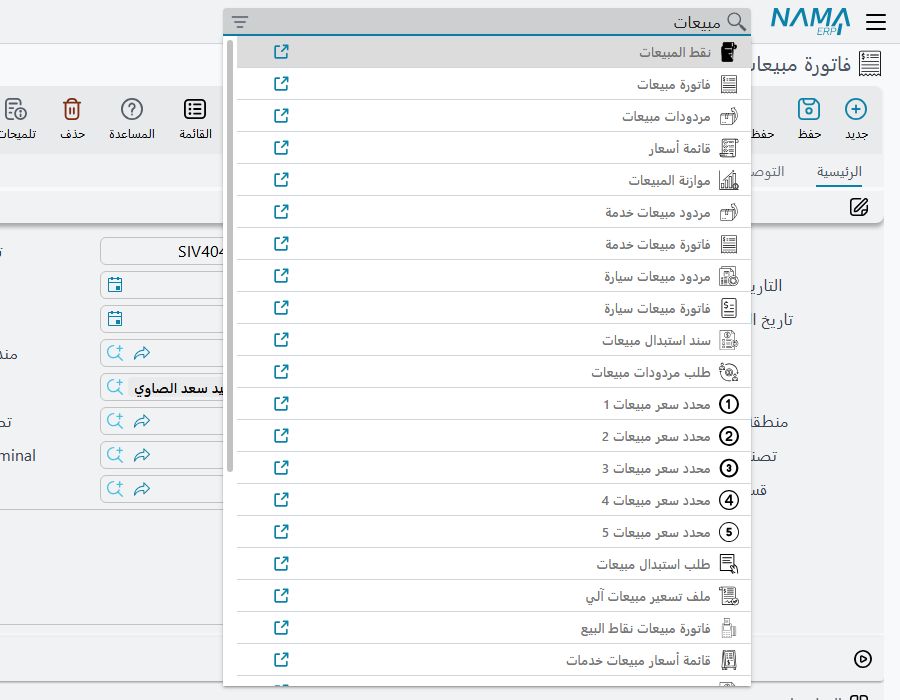Click the القائمة list view icon
The height and width of the screenshot is (700, 900).
click(x=195, y=109)
